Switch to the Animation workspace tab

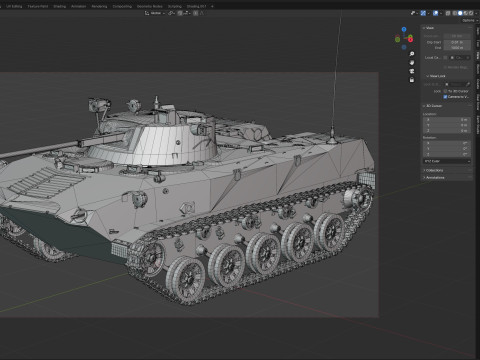79,6
